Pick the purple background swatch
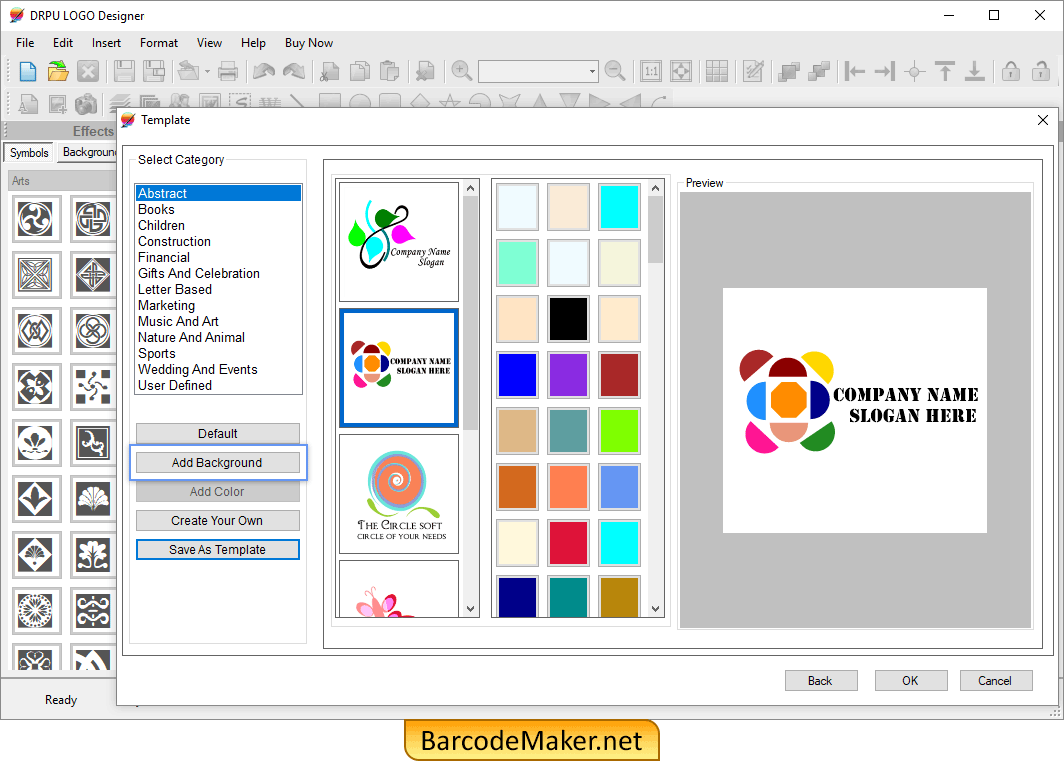 click(568, 375)
